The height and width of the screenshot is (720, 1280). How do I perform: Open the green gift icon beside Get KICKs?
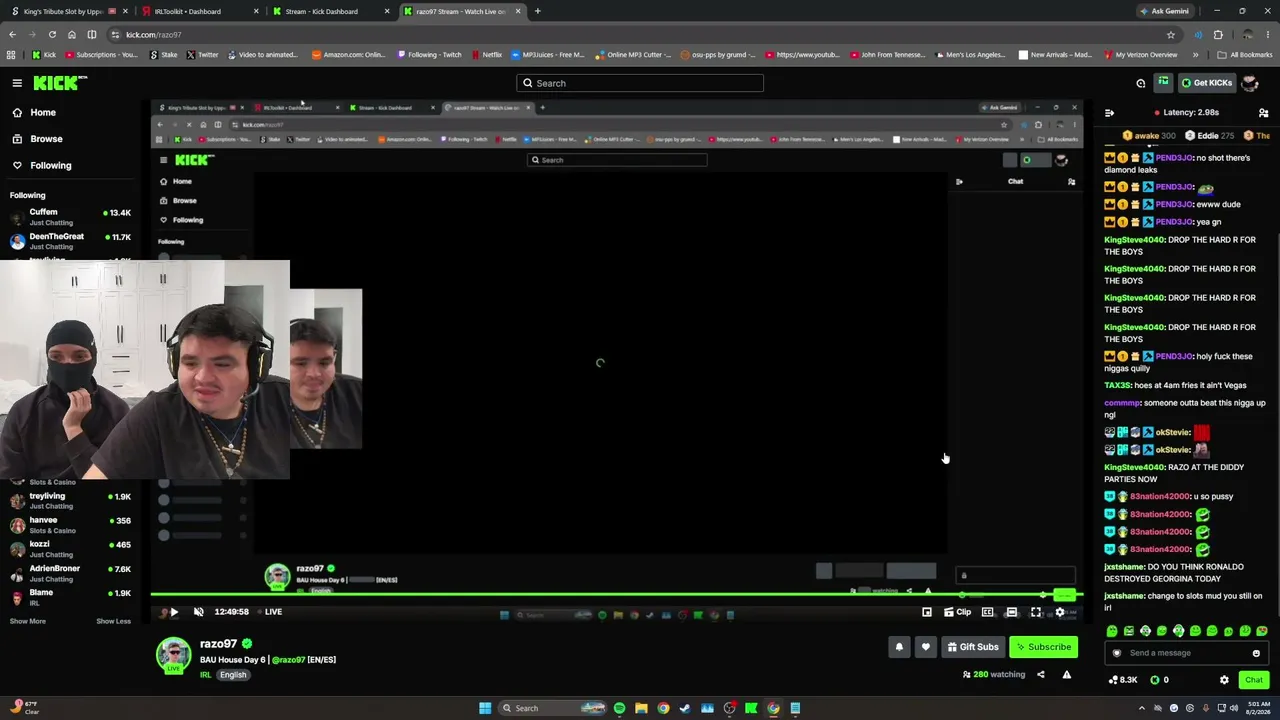[x=1163, y=82]
